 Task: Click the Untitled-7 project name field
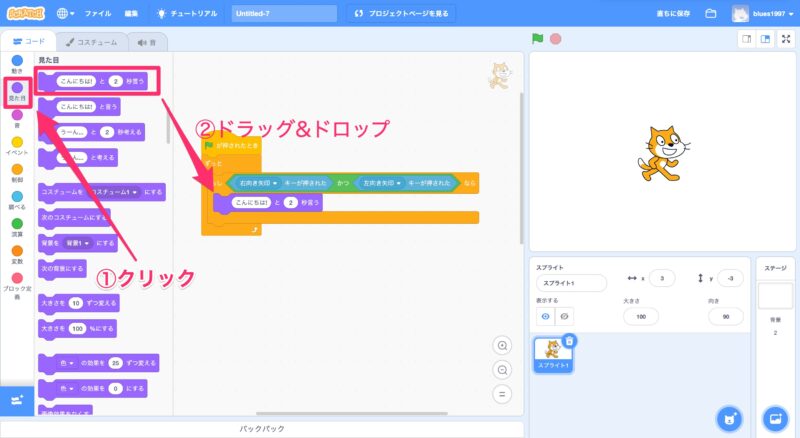284,14
